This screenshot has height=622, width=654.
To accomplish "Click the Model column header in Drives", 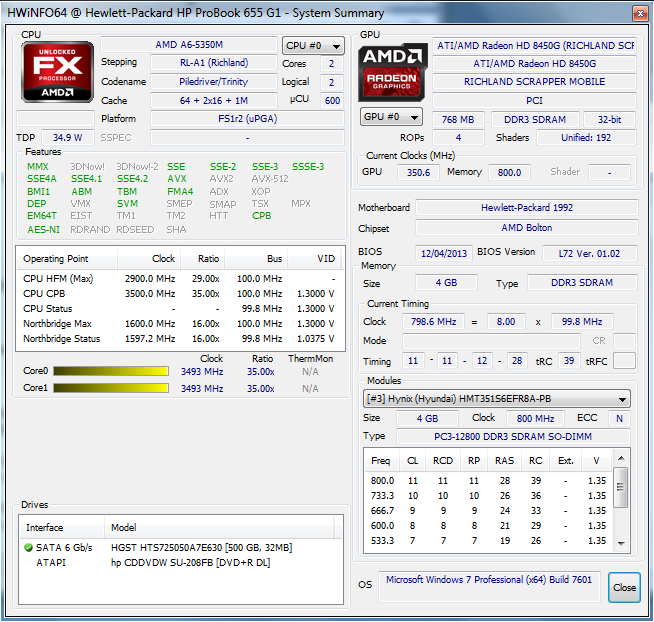I will pos(219,528).
